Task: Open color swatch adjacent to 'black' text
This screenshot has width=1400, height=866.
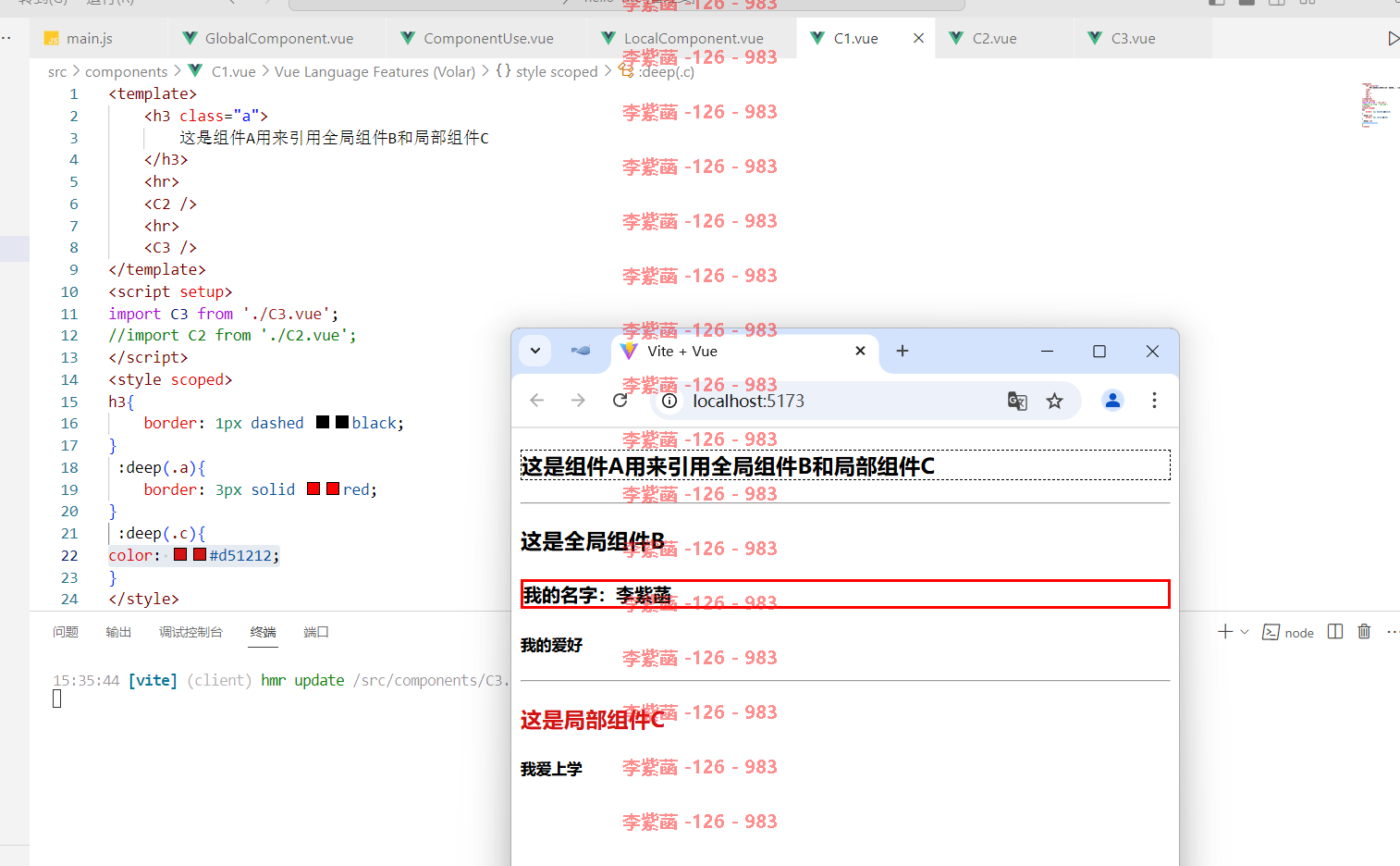Action: [x=342, y=422]
